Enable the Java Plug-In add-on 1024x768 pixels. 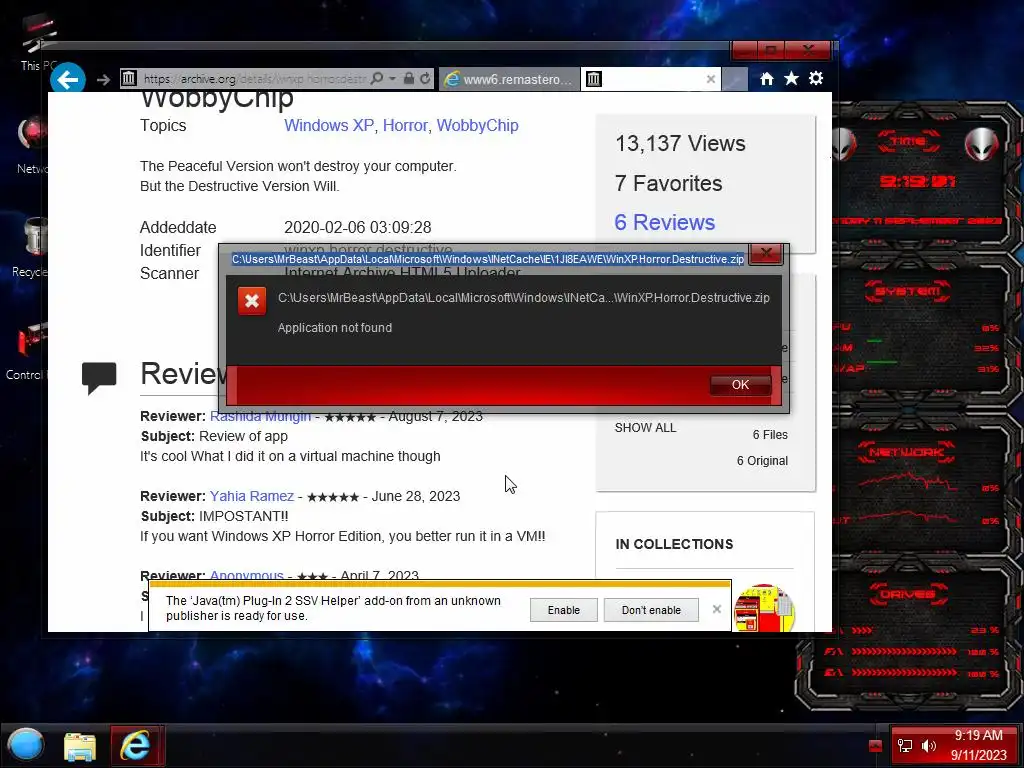click(564, 610)
